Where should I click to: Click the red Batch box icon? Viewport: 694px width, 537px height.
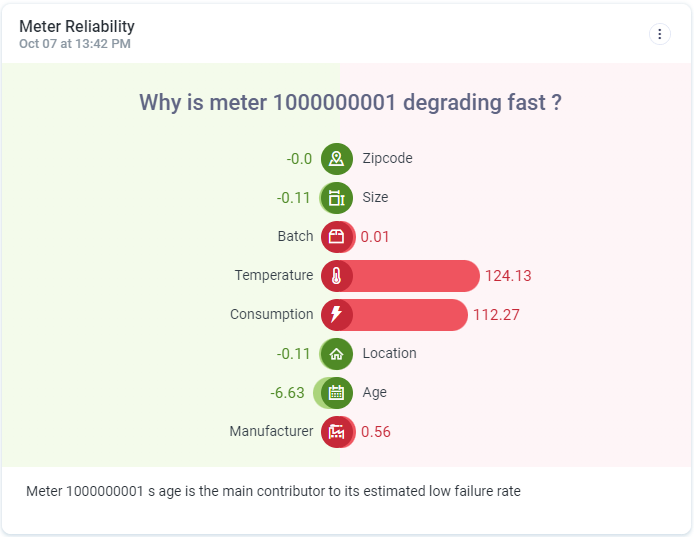point(337,237)
